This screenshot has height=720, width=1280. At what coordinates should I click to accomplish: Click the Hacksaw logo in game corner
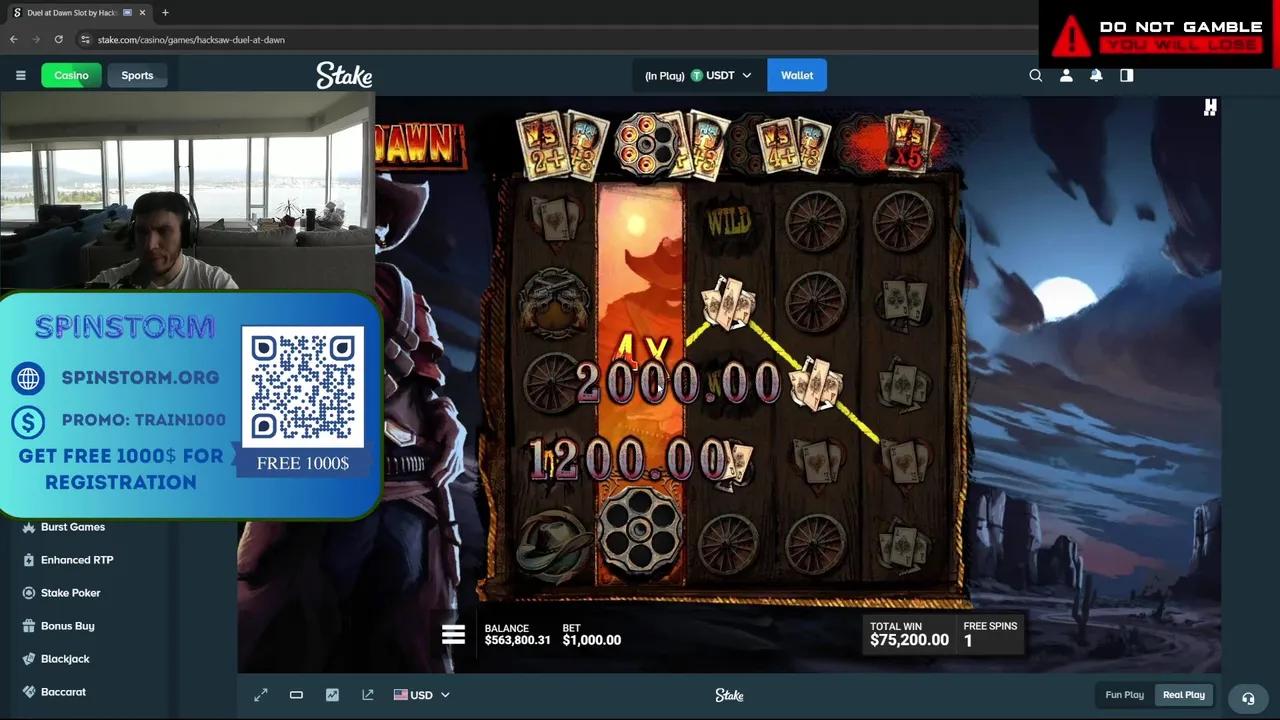pos(1210,107)
